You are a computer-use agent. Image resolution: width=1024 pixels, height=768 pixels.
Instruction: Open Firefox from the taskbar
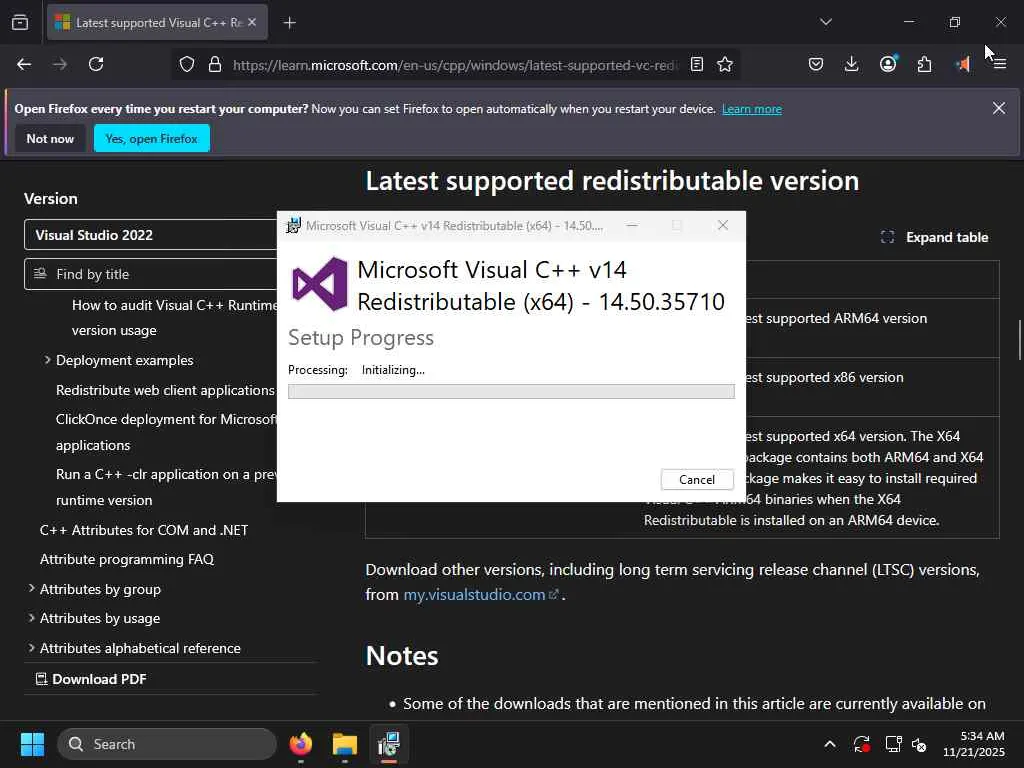301,744
